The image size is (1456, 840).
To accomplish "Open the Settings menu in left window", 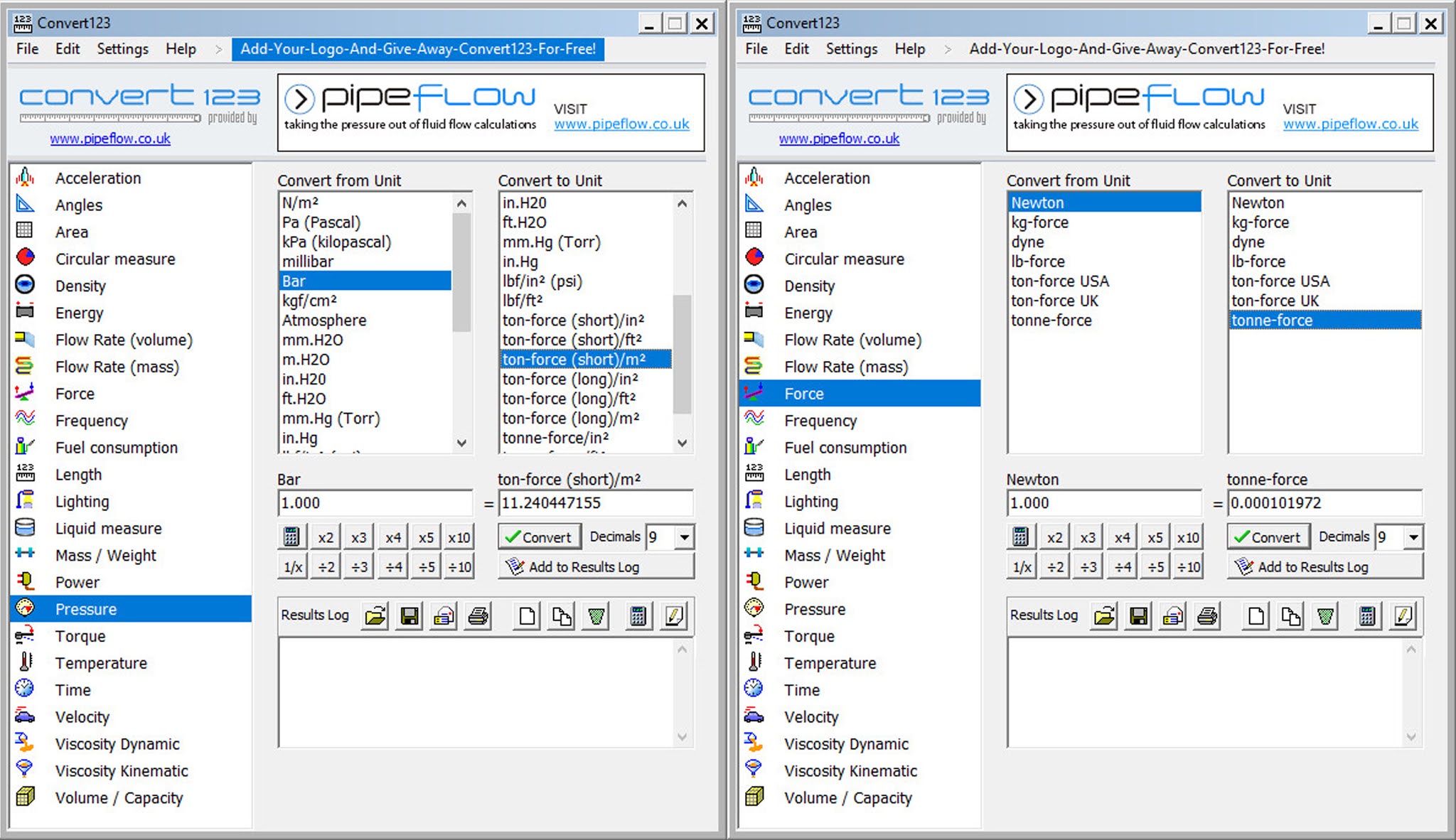I will [122, 49].
